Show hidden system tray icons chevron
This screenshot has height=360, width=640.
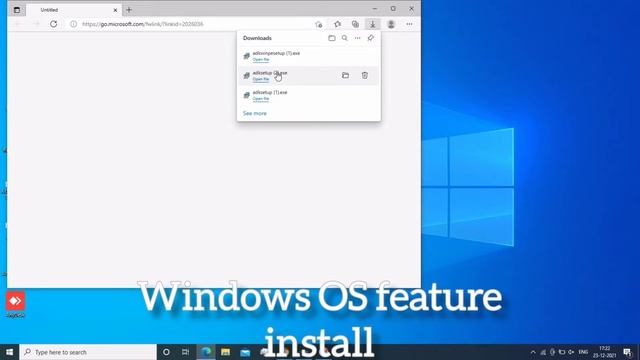(x=533, y=352)
